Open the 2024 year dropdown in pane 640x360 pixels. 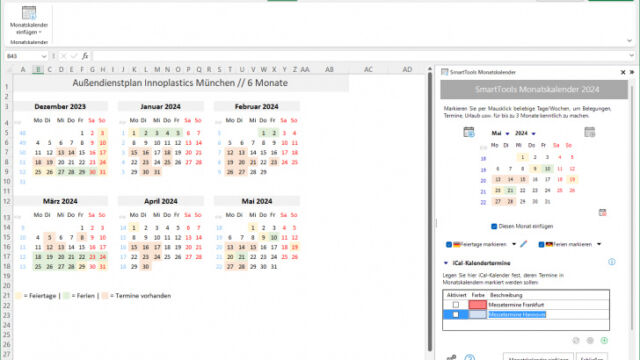[x=533, y=133]
